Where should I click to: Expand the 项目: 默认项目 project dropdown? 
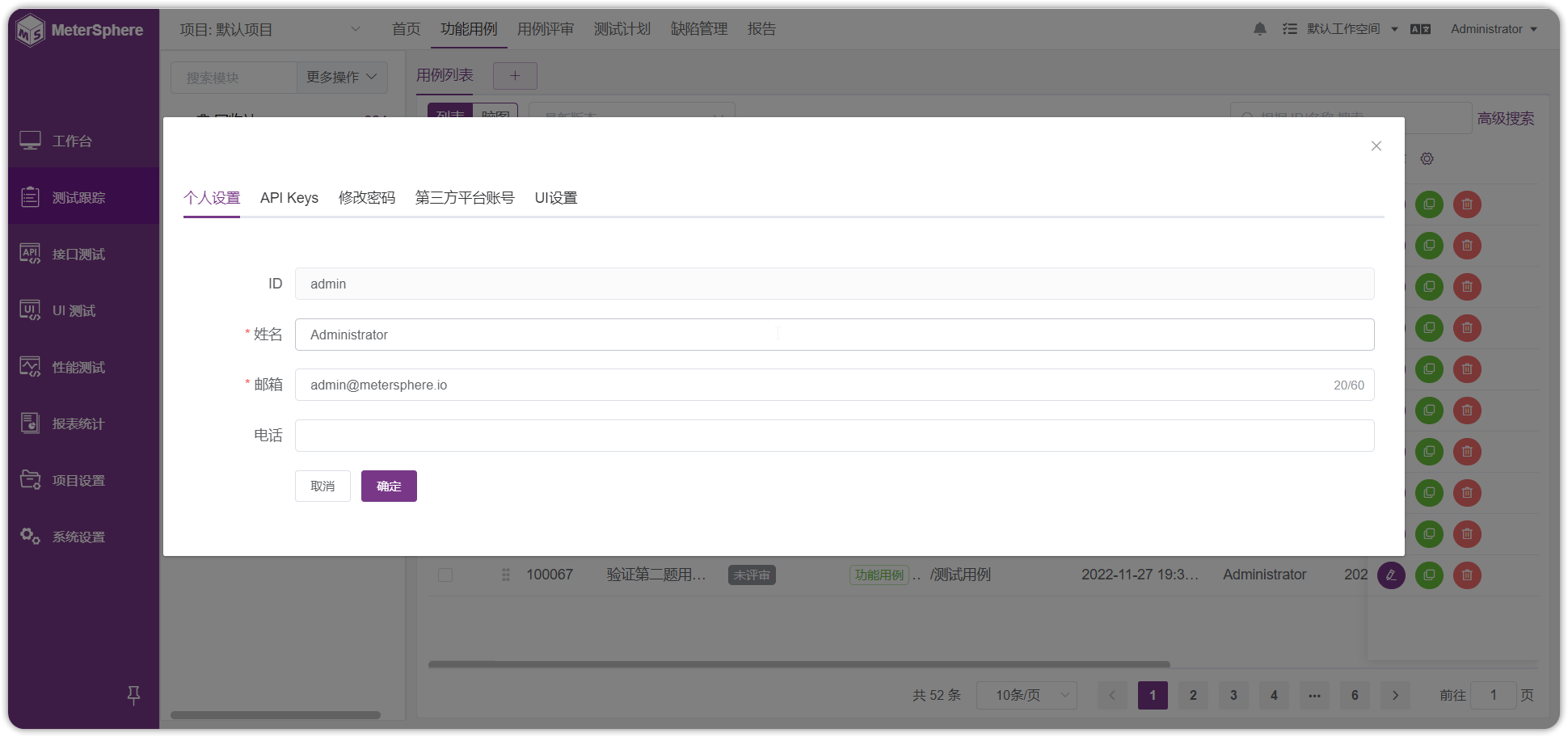[x=270, y=30]
